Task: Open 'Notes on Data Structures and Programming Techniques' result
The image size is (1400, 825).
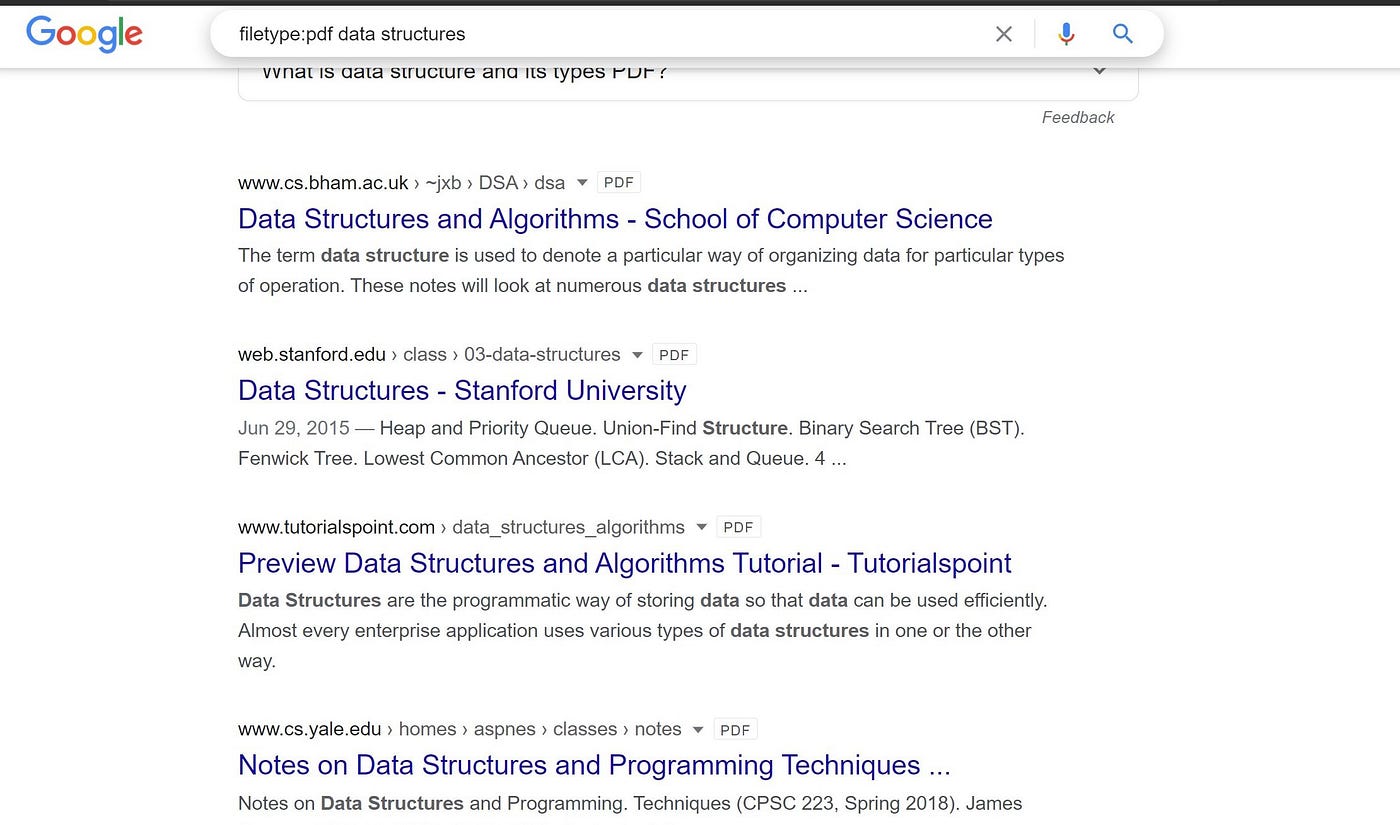Action: (x=594, y=765)
